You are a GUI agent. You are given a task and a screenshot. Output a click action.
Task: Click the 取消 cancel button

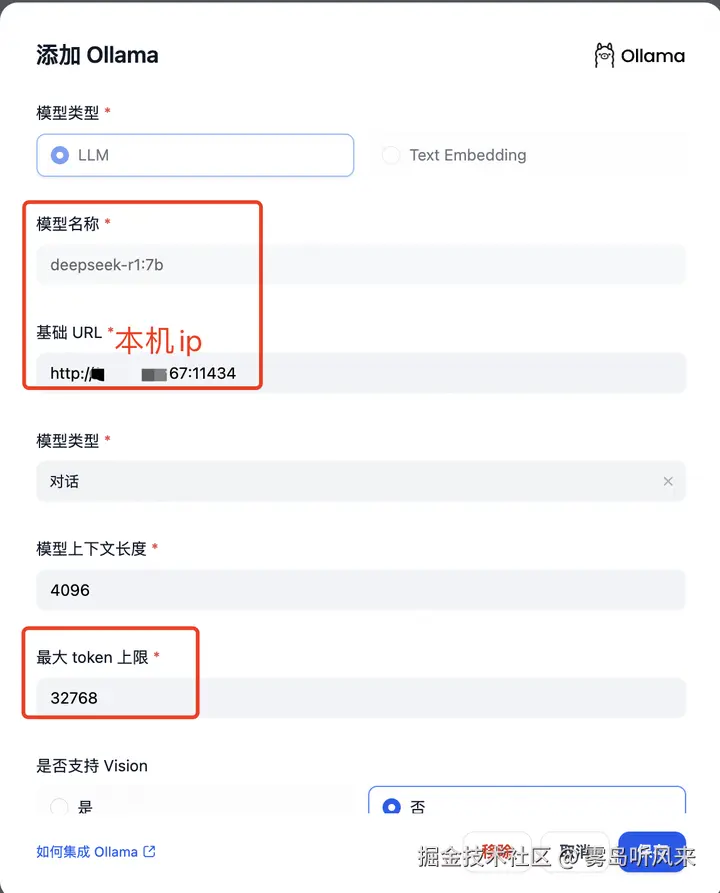point(575,852)
